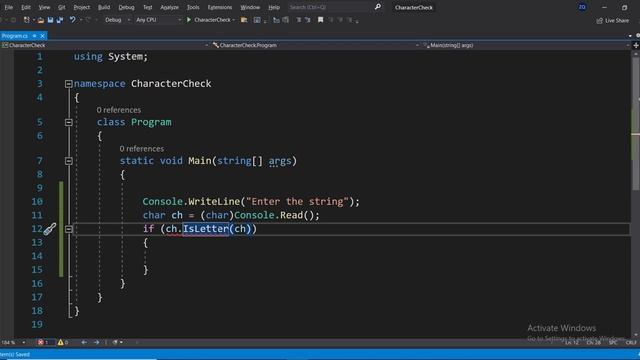Image resolution: width=640 pixels, height=360 pixels.
Task: Click line number 12 in the margin
Action: (x=37, y=229)
